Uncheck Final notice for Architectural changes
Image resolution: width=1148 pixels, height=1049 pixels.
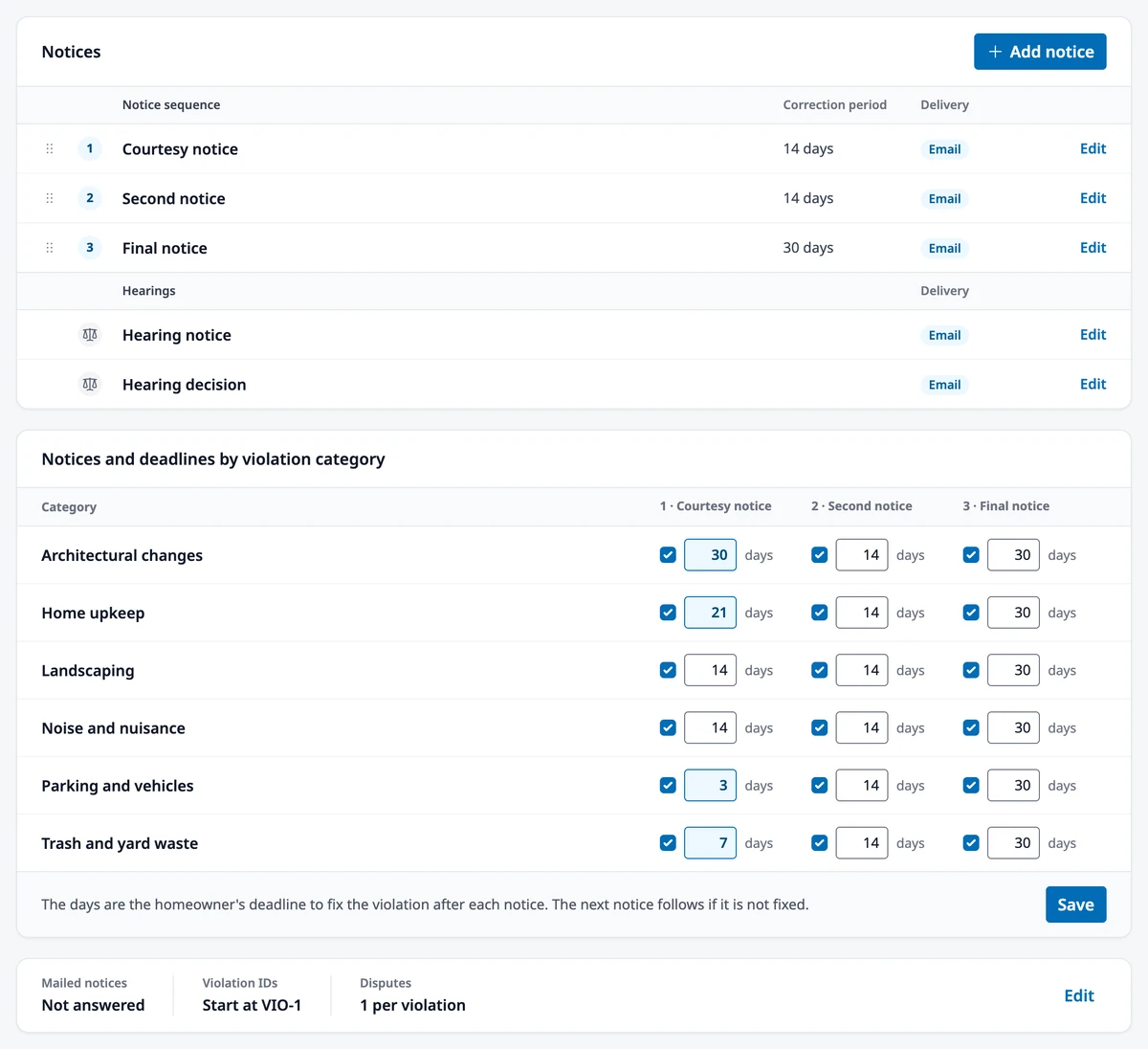coord(971,555)
